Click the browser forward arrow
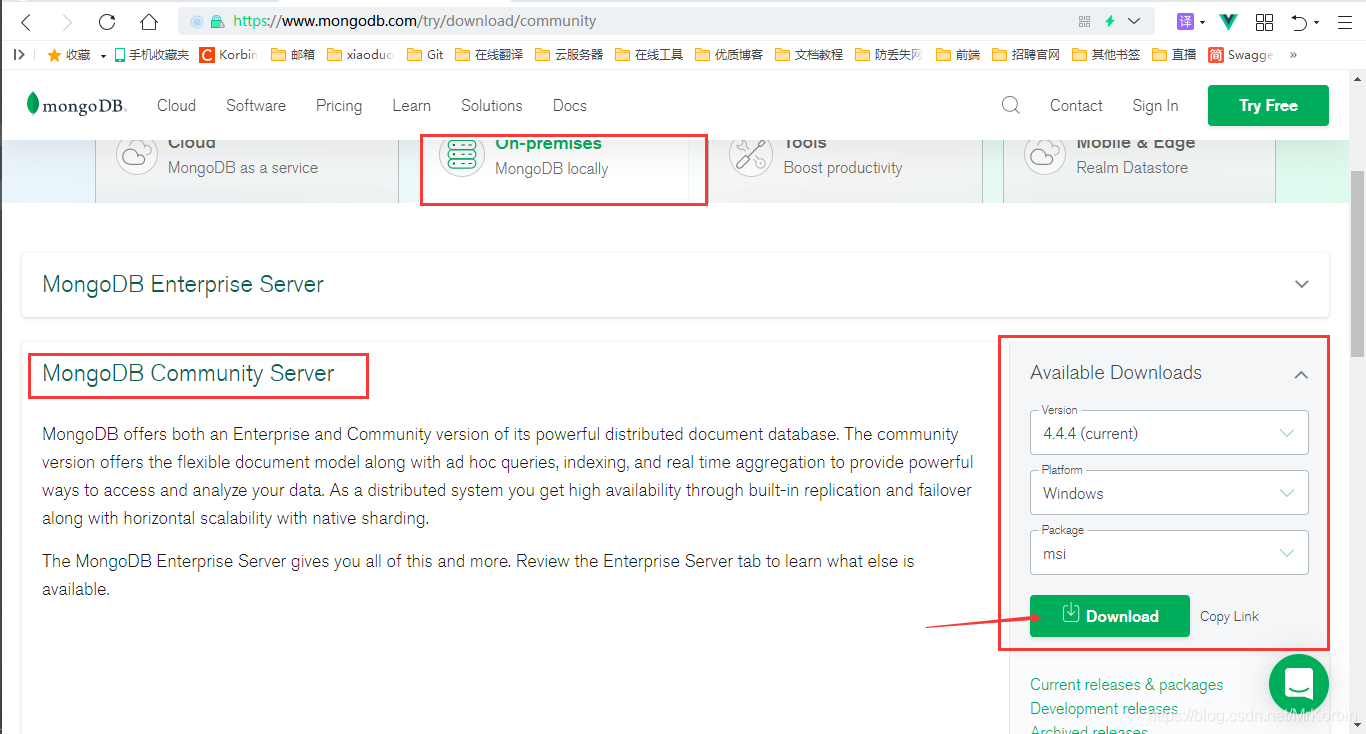 pyautogui.click(x=67, y=21)
